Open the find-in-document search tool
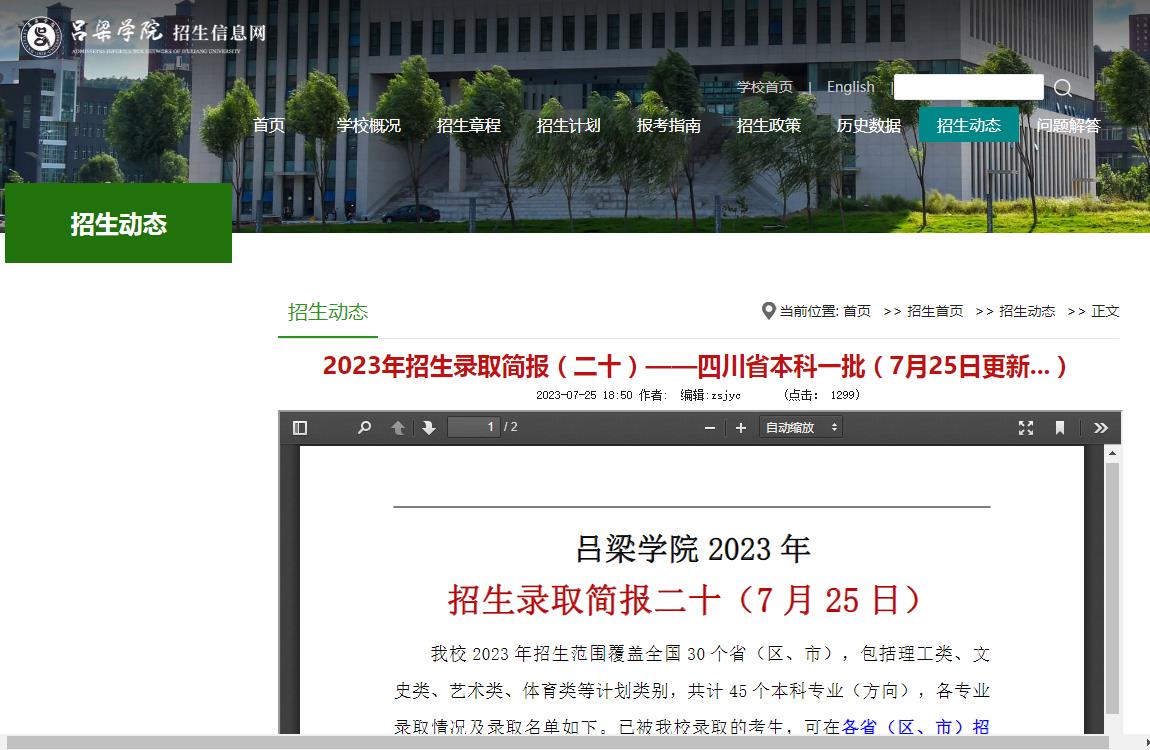1150x750 pixels. pos(365,427)
